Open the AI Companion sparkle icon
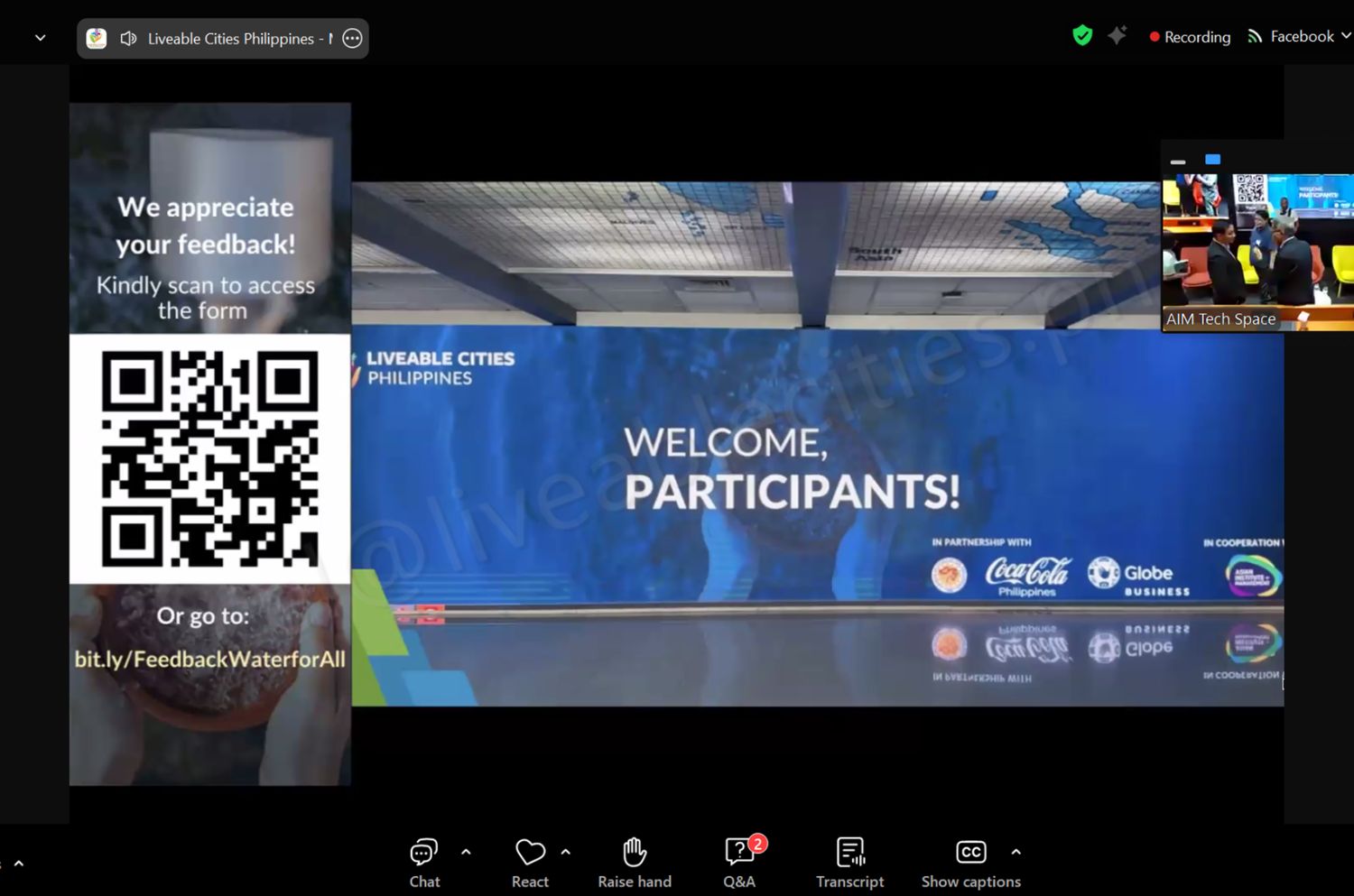1354x896 pixels. point(1118,36)
